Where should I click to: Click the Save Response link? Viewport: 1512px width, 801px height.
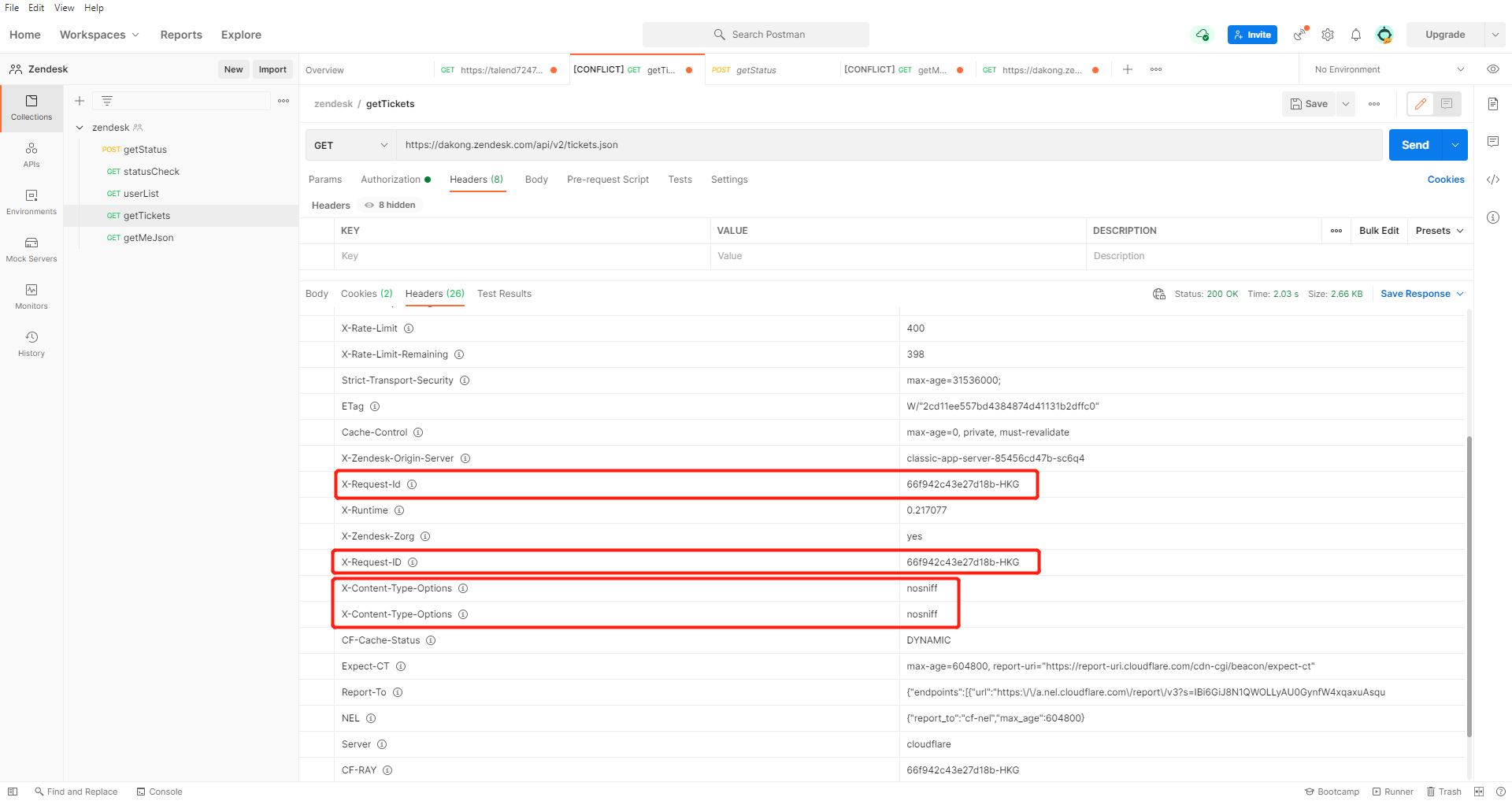coord(1417,294)
